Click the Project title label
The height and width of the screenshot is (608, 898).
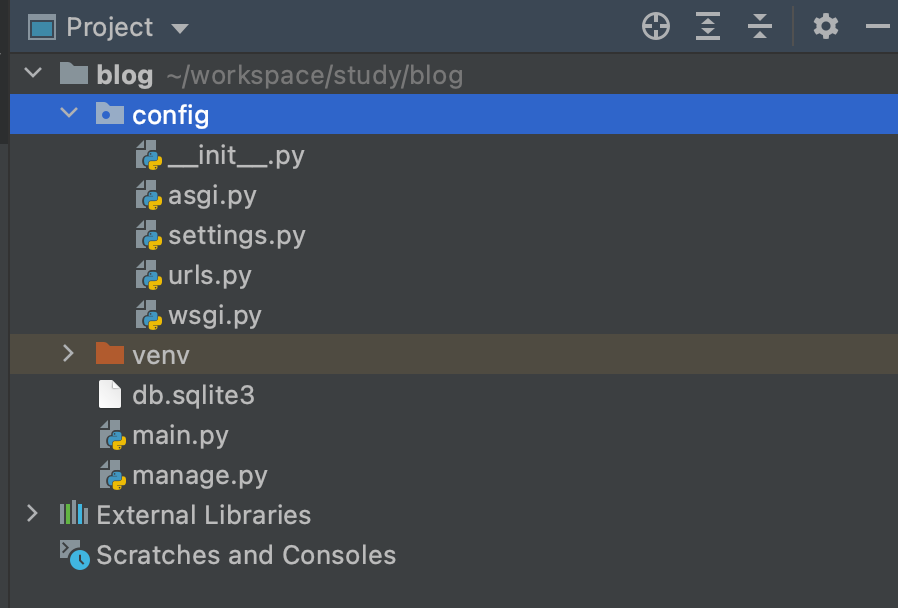coord(110,27)
